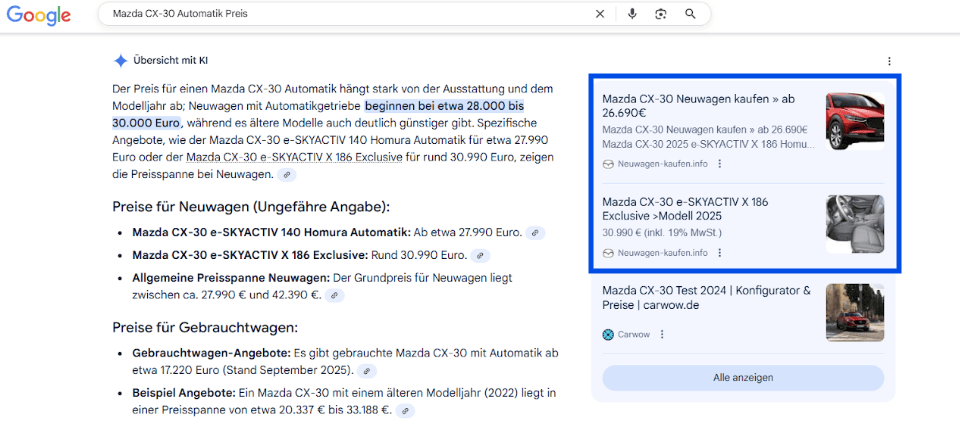Screen dimensions: 960x431
Task: Open three-dot menu of second Neuwagen-kaufen.info source
Action: [719, 253]
